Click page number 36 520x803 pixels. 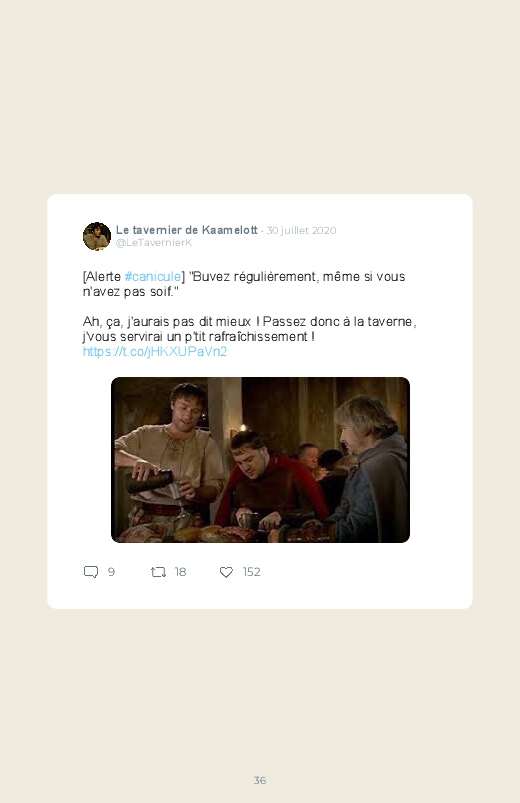(260, 780)
